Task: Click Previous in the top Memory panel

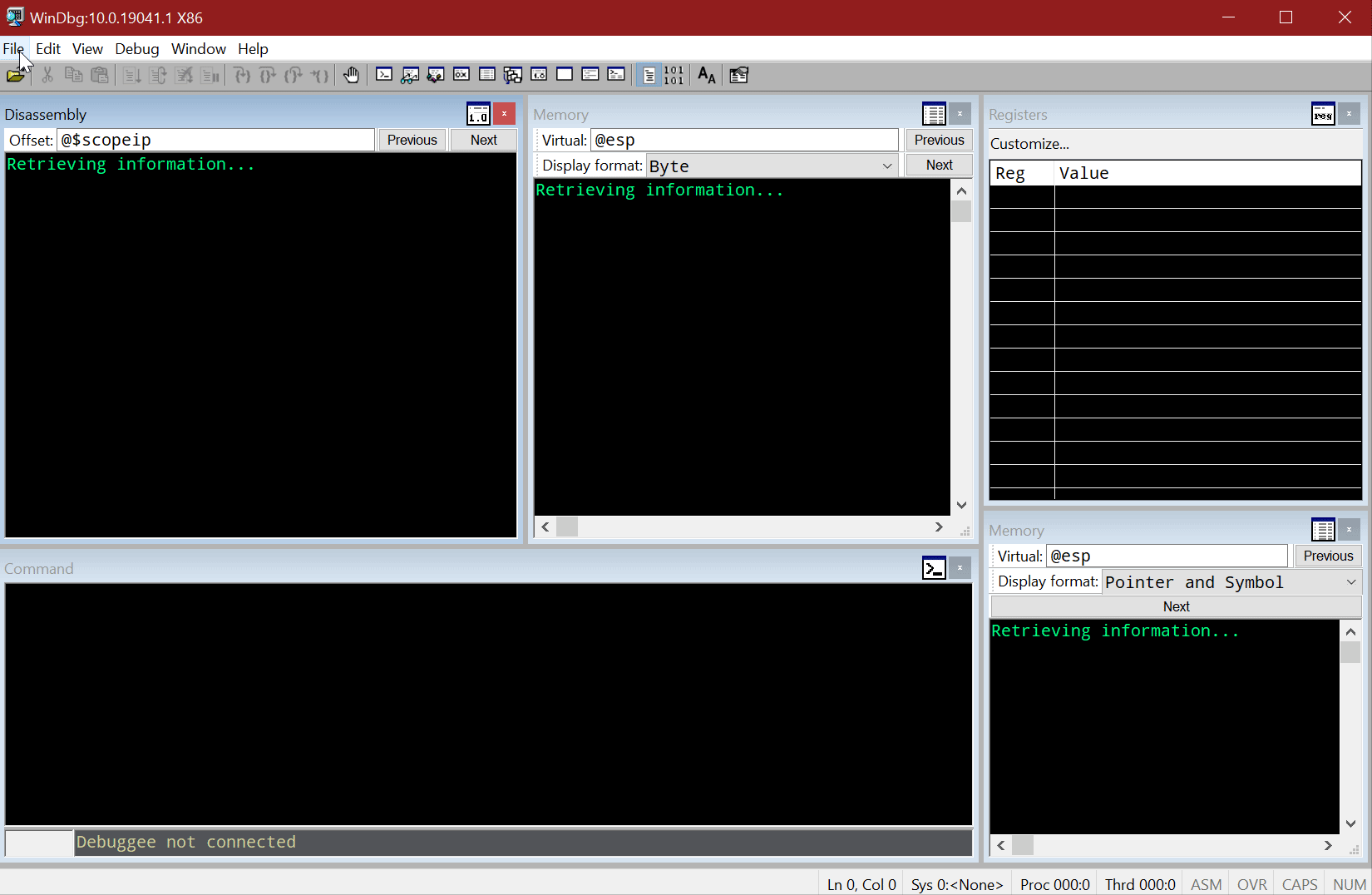Action: point(939,140)
